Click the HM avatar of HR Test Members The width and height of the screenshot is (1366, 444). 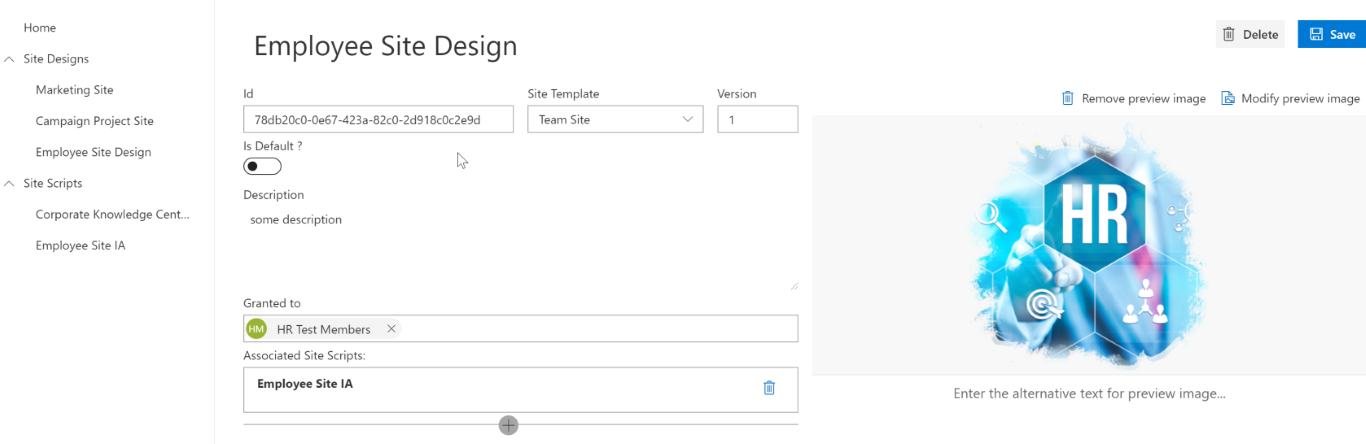pos(257,329)
